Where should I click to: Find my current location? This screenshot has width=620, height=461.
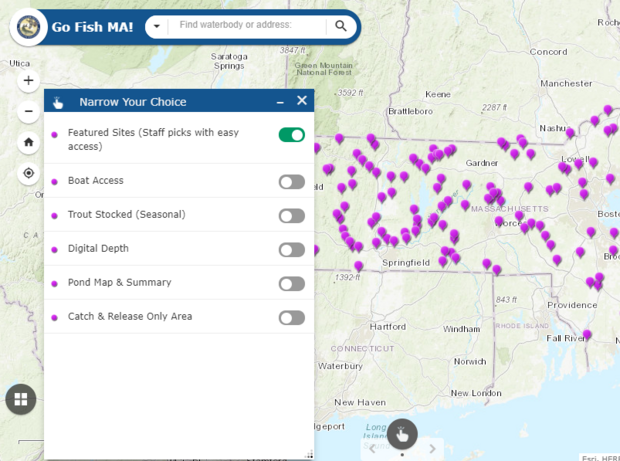tap(28, 173)
